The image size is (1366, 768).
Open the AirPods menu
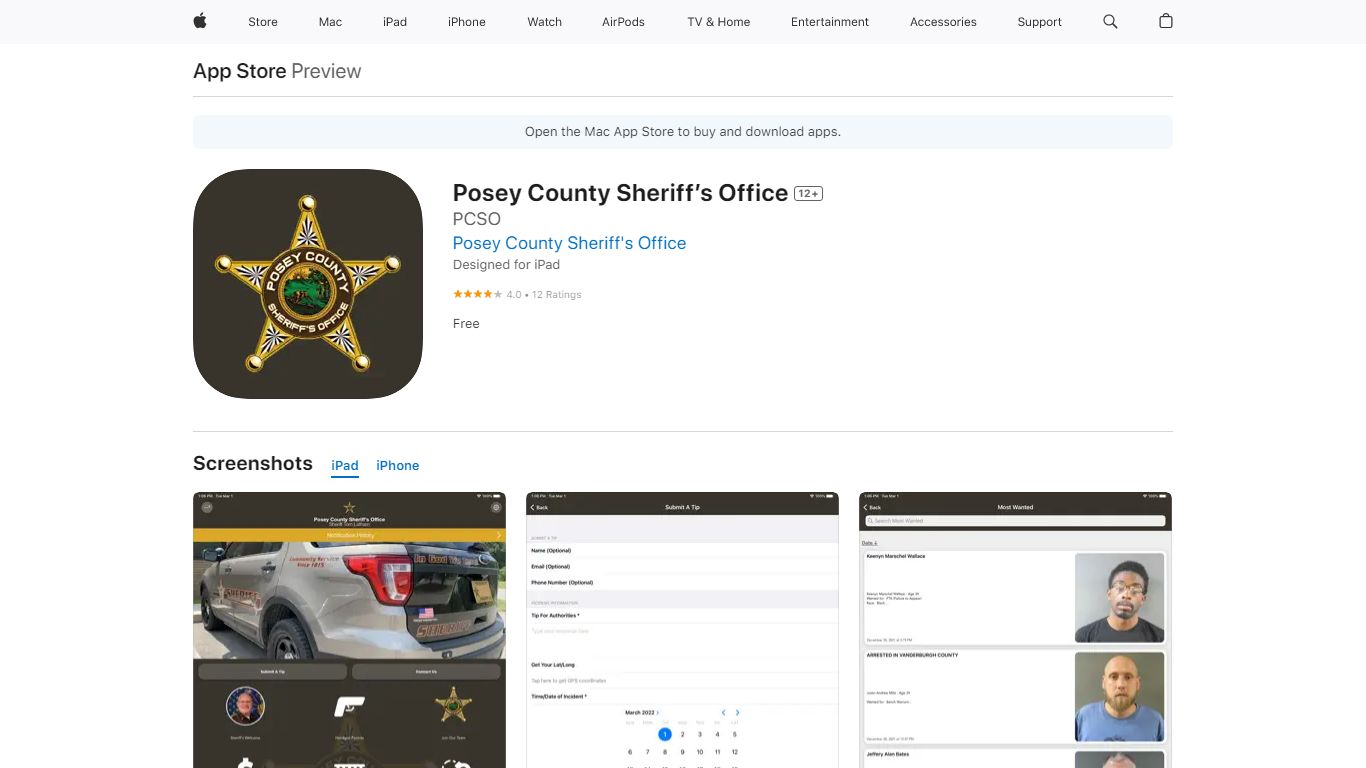[623, 22]
